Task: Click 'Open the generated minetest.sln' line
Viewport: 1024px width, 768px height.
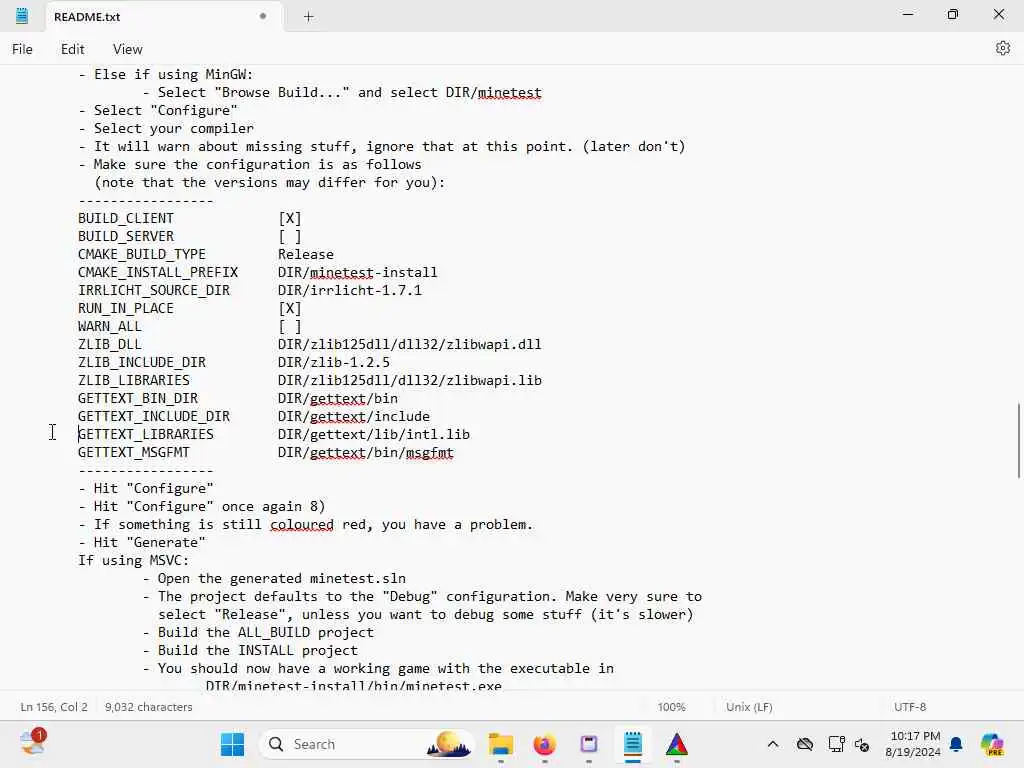Action: [274, 579]
